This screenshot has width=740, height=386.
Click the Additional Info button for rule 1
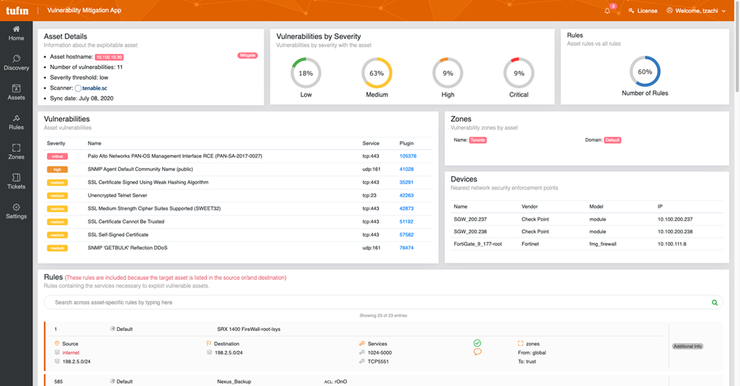tap(688, 346)
